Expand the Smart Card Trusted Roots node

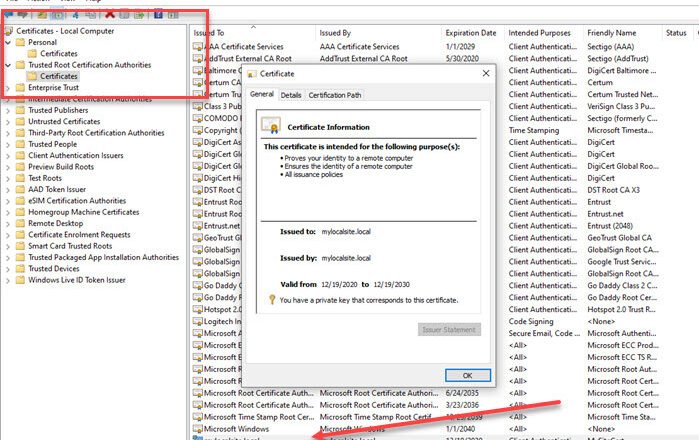pyautogui.click(x=8, y=246)
